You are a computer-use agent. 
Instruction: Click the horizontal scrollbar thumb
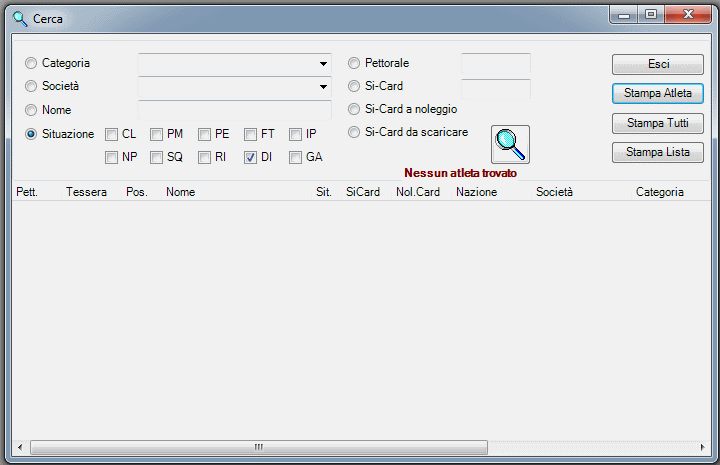coord(259,447)
